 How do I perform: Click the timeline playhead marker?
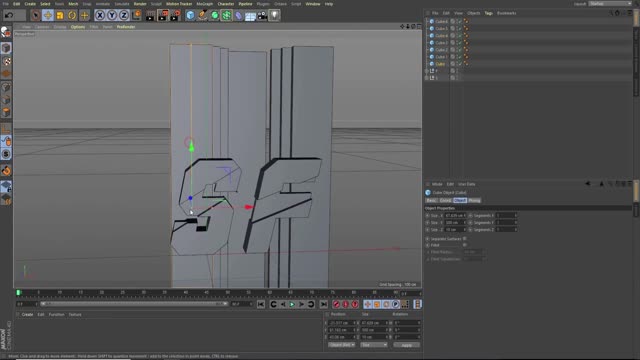18,293
